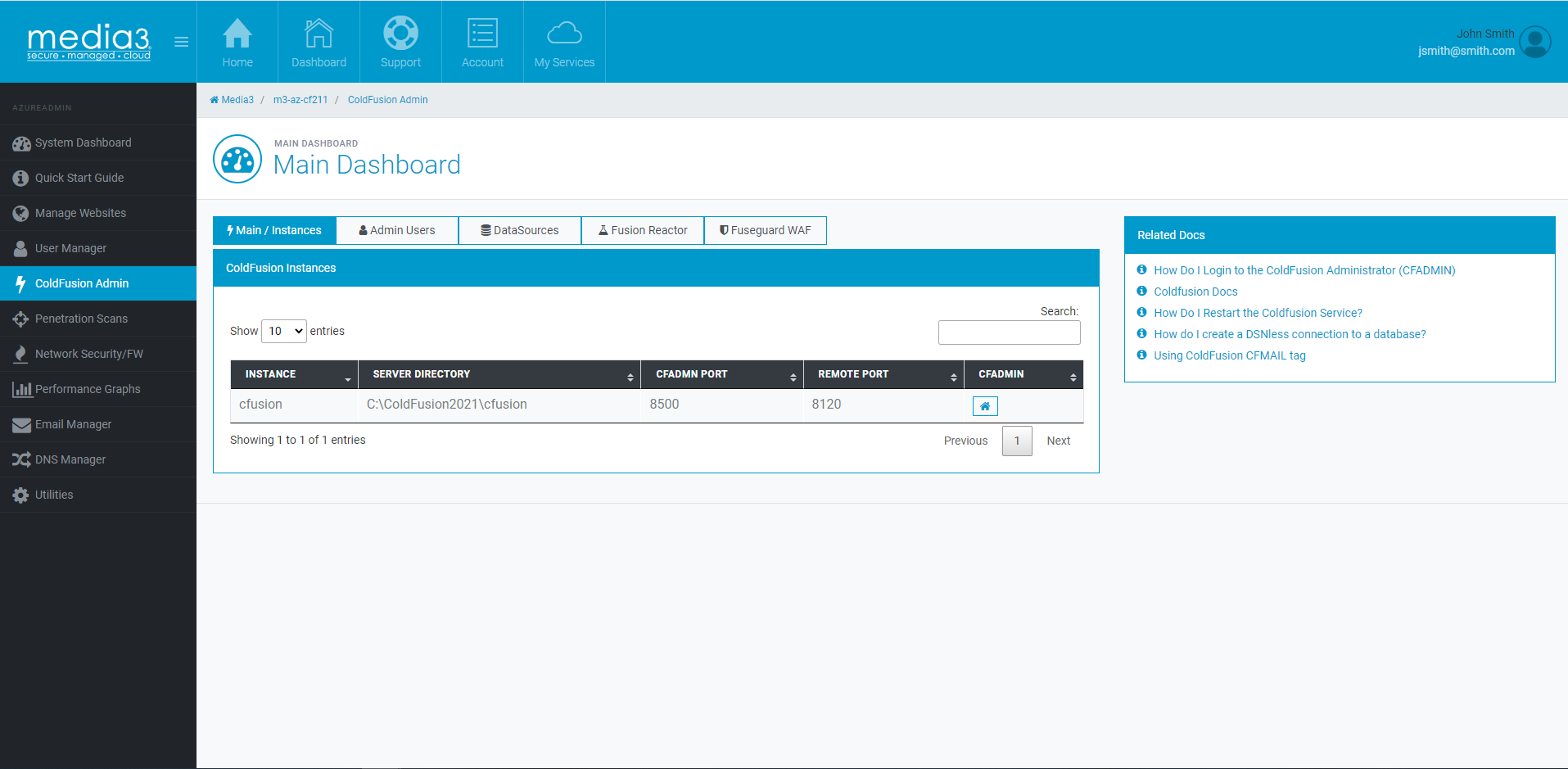Switch to Fusion Reactor tab
This screenshot has width=1568, height=769.
coord(643,230)
